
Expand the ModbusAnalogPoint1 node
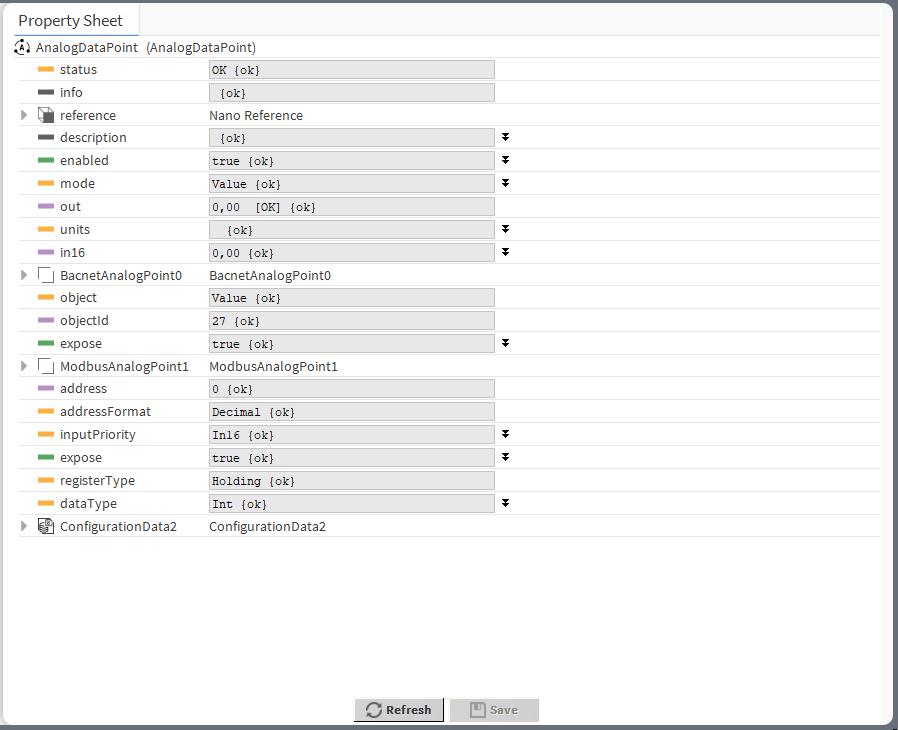pyautogui.click(x=24, y=367)
